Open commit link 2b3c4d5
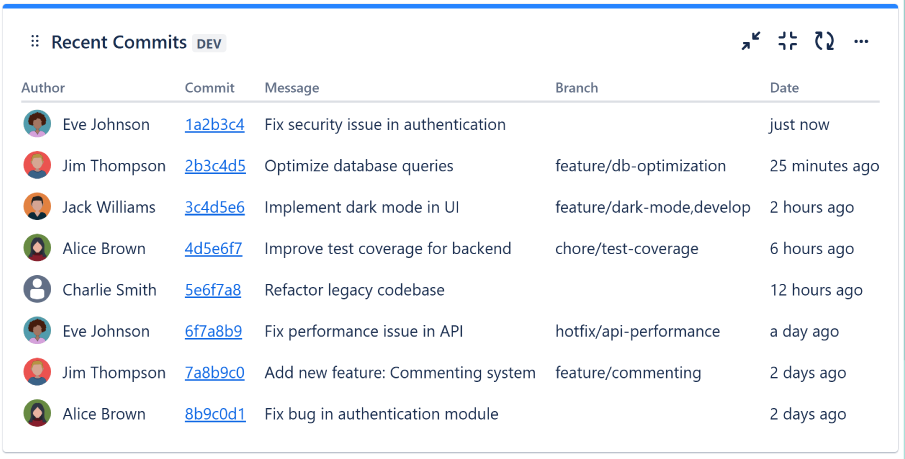Viewport: 905px width, 459px height. pos(215,166)
